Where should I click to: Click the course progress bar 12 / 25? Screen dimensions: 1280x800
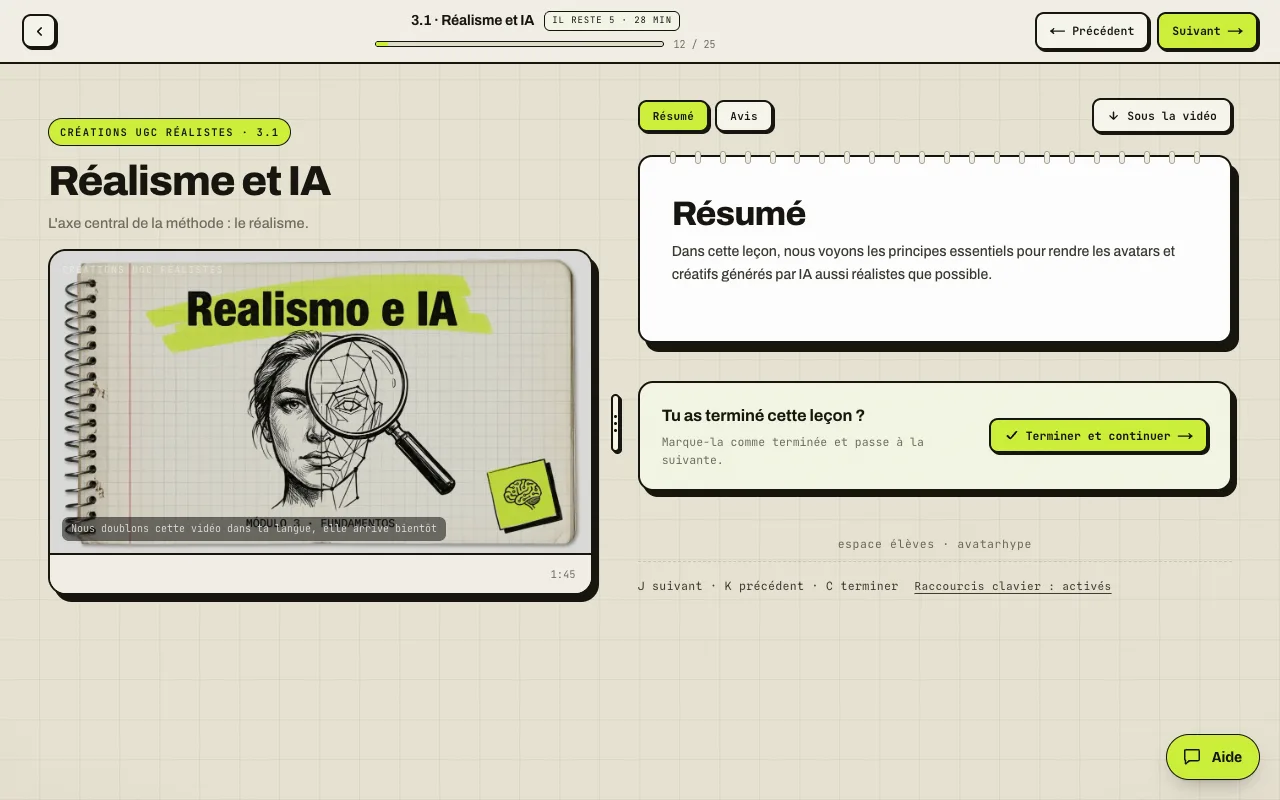(x=519, y=44)
